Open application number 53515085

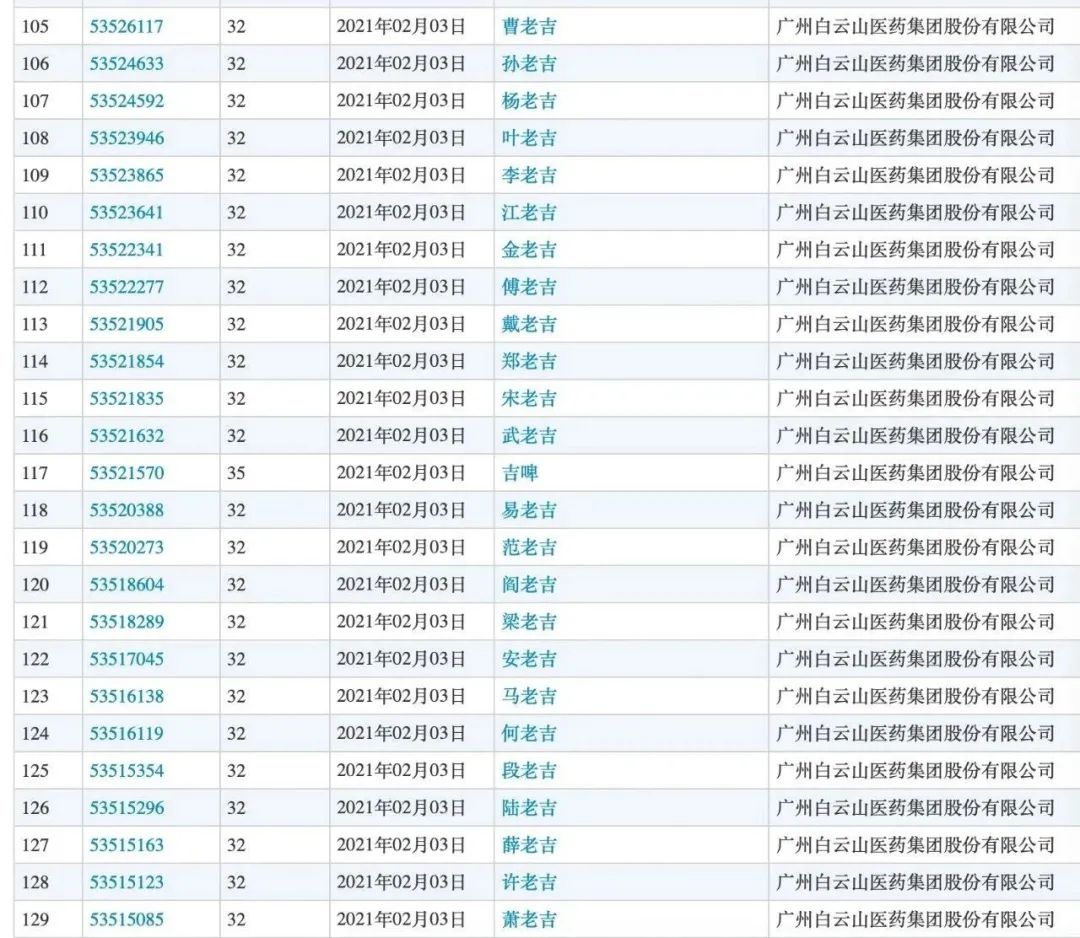(127, 919)
